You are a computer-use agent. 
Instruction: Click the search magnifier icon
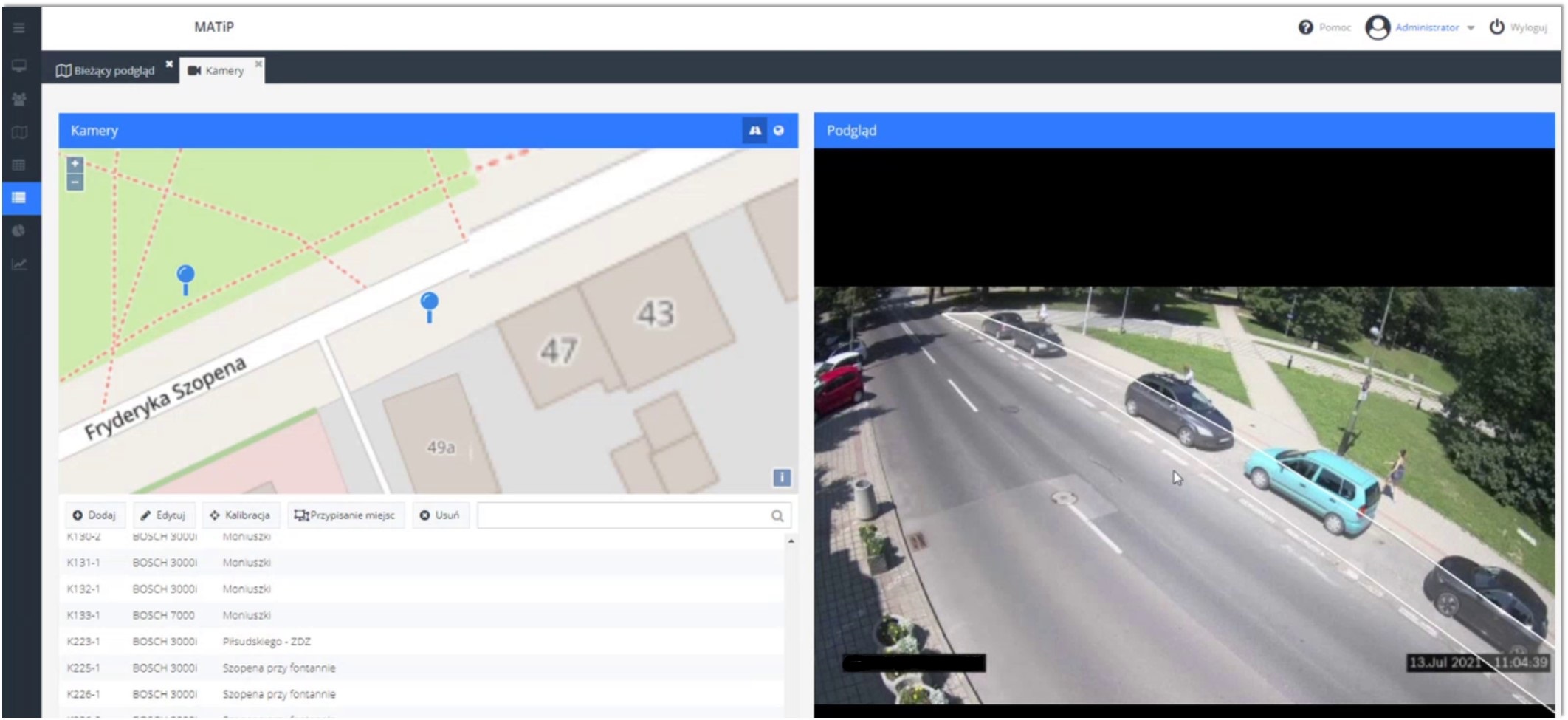click(777, 515)
